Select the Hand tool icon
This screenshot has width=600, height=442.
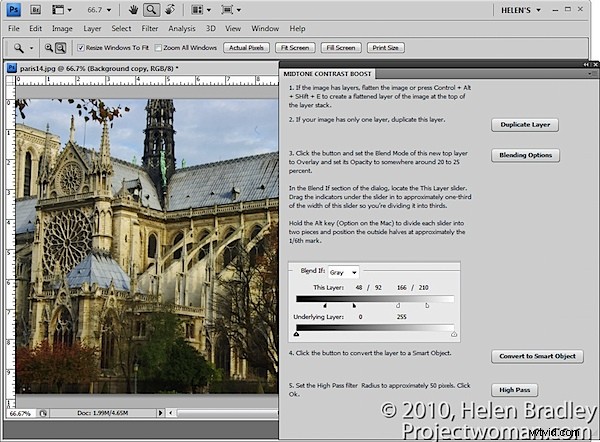click(x=133, y=10)
